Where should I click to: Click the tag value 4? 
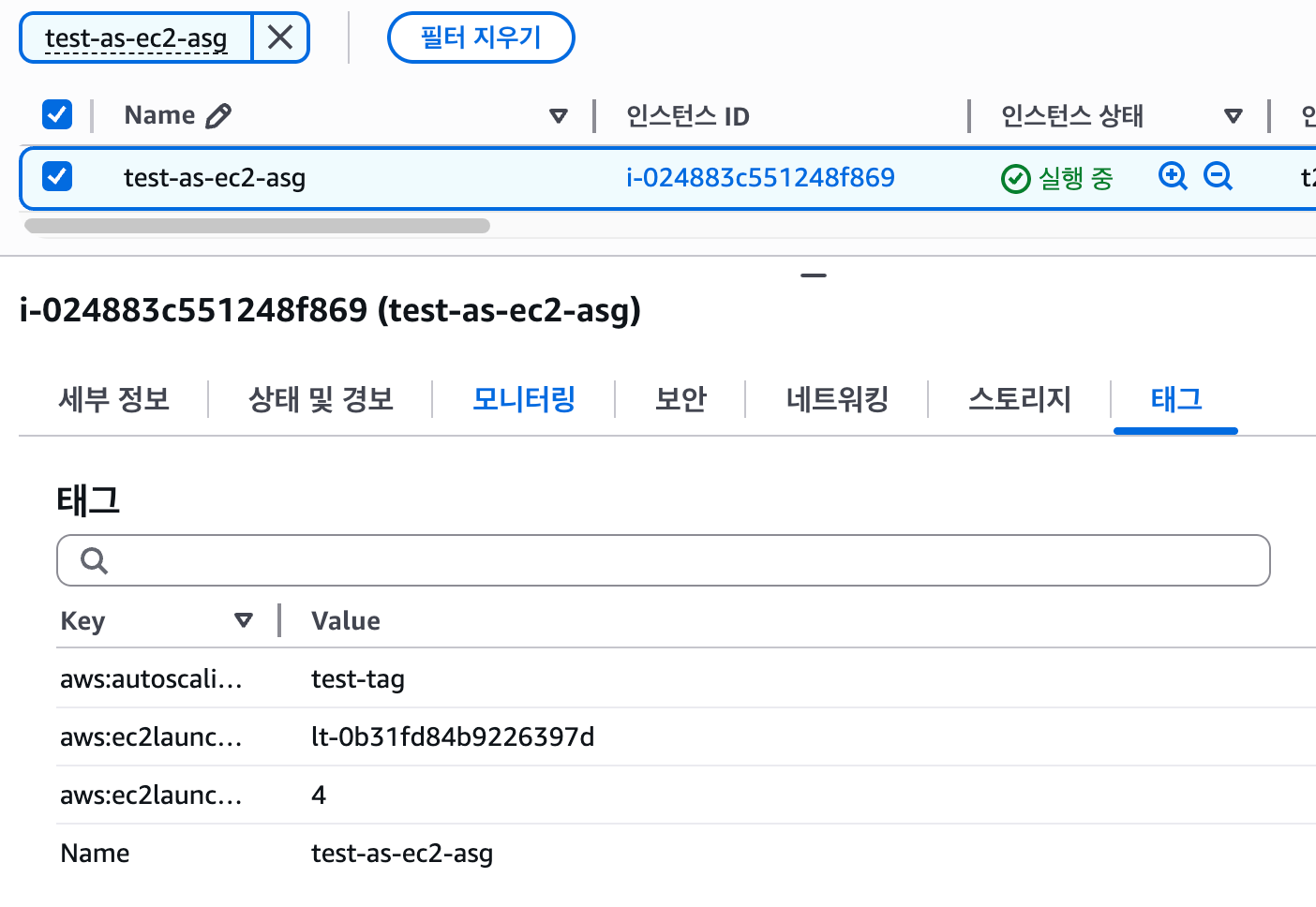pos(319,795)
